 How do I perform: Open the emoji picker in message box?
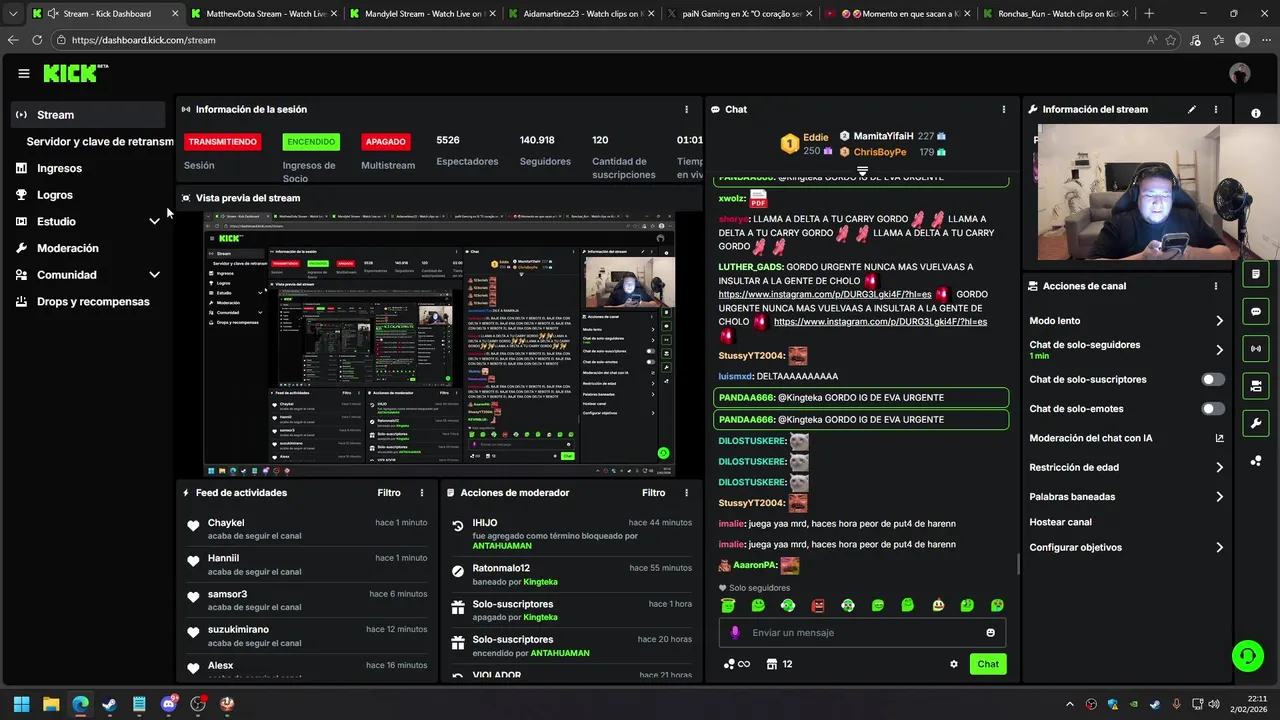point(991,632)
